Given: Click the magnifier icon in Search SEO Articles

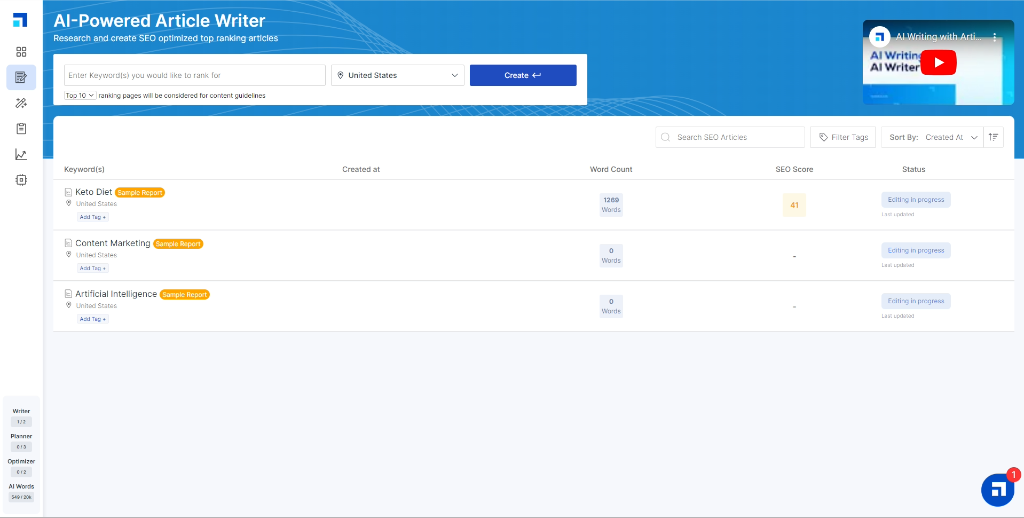Looking at the screenshot, I should pos(665,137).
